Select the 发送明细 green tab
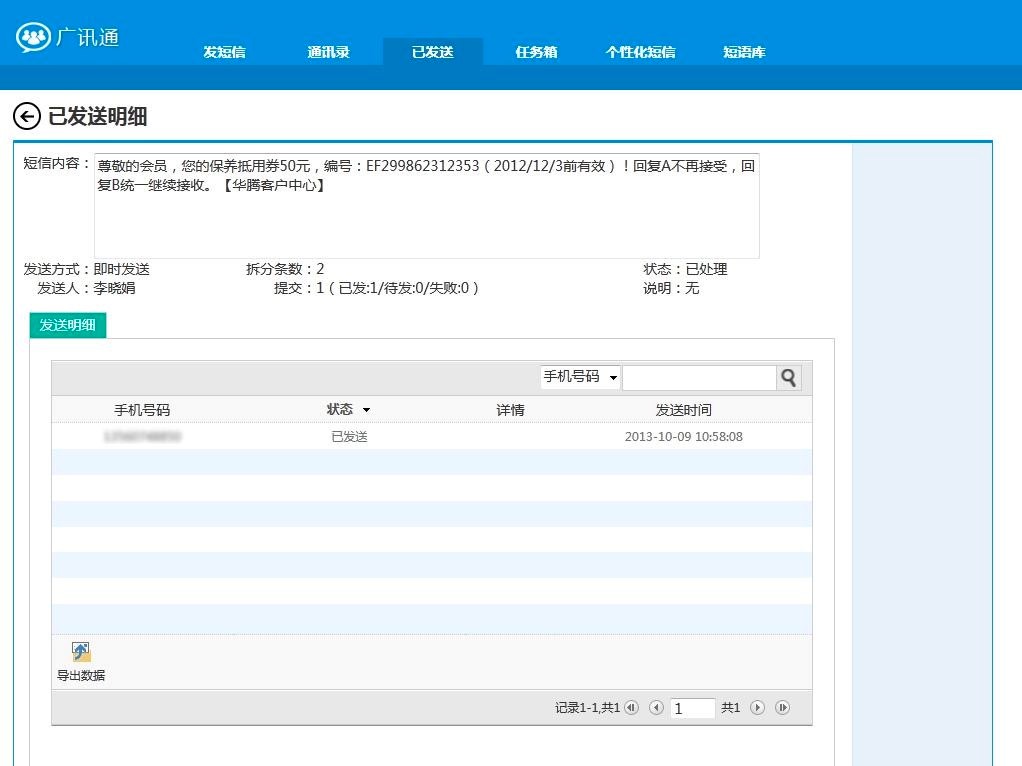Screen dimensions: 1022x766 68,325
